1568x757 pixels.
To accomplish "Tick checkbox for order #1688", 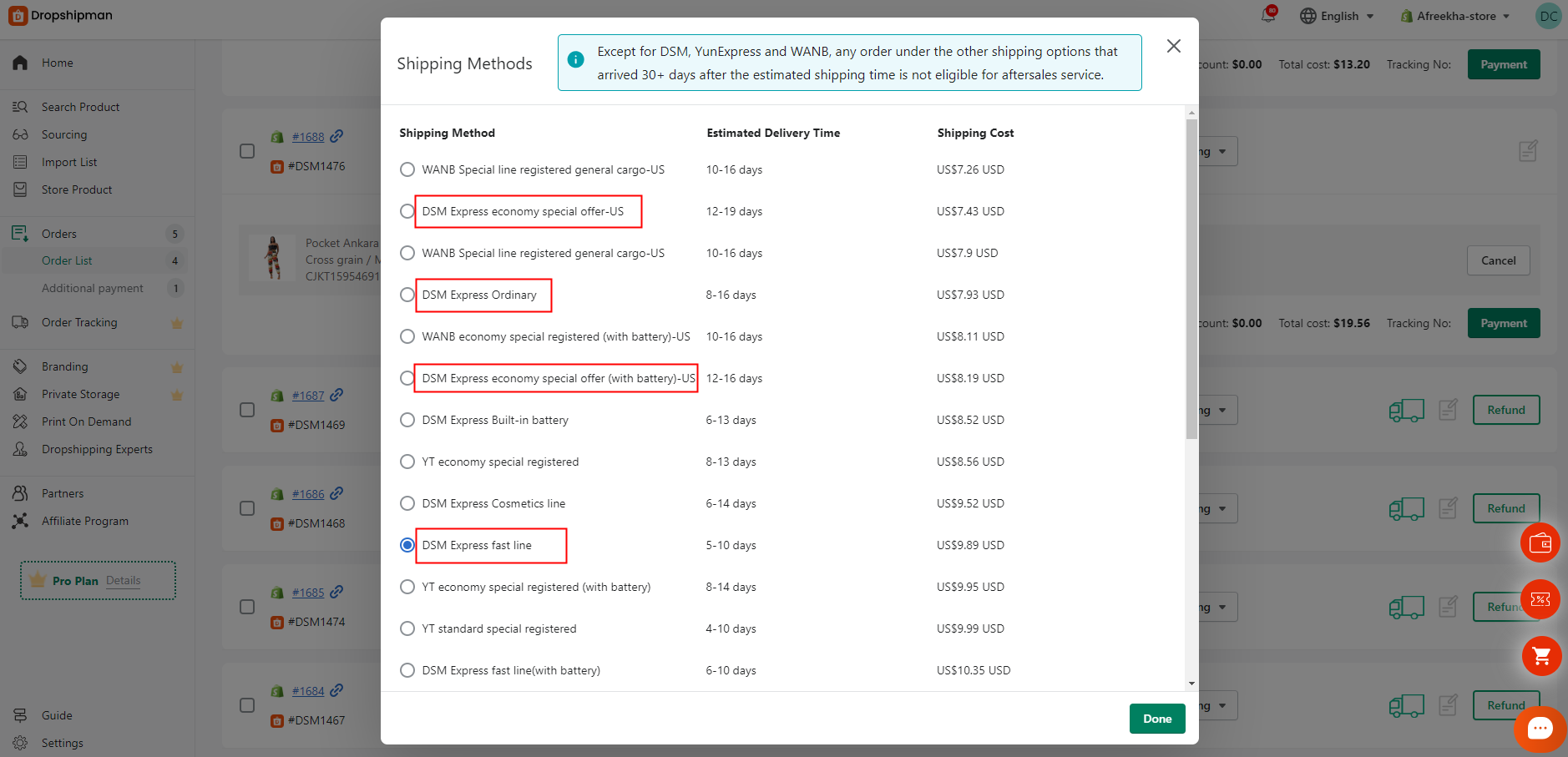I will [x=247, y=151].
